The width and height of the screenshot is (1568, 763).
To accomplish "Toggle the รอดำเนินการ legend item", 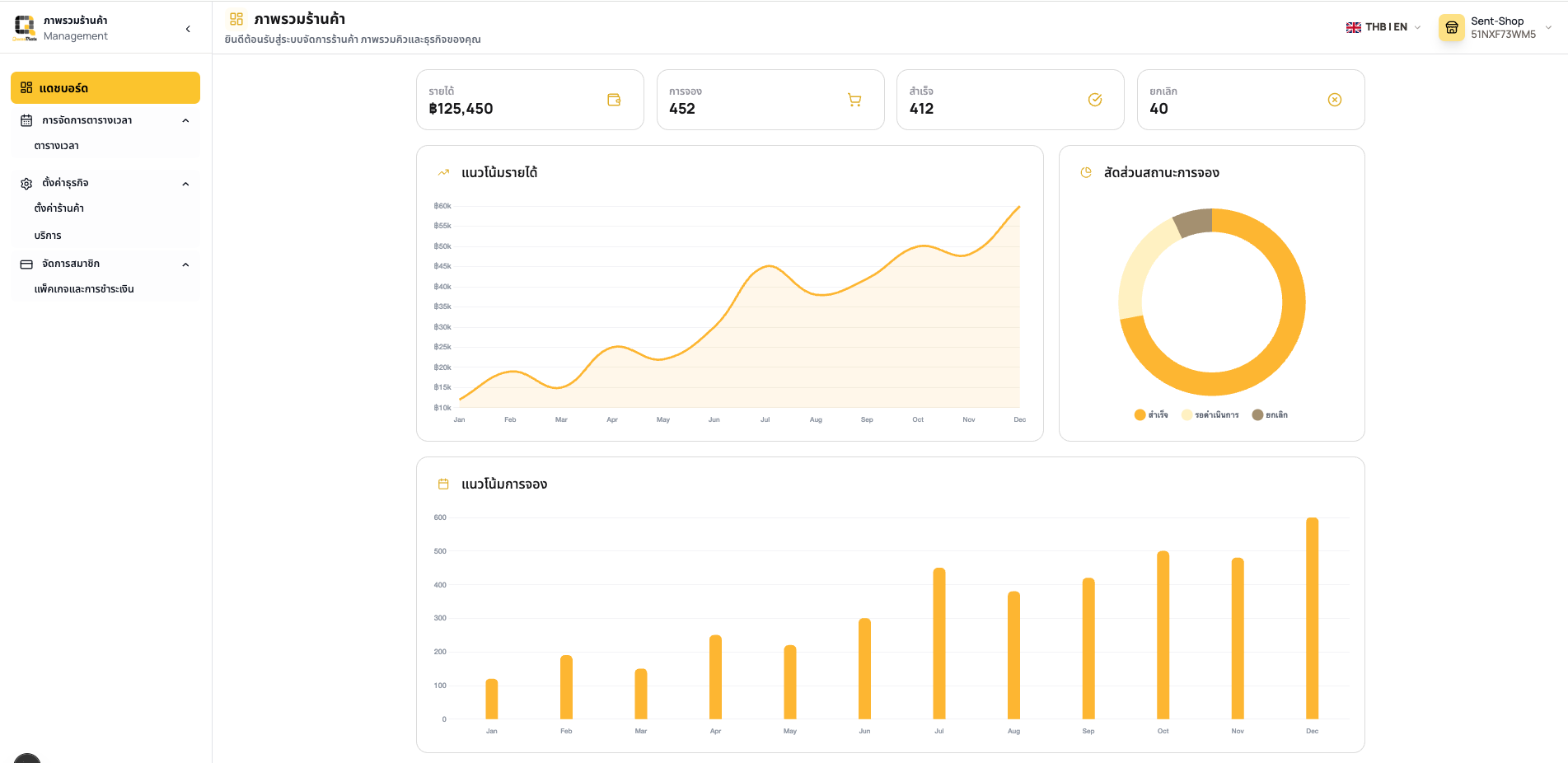I will point(1210,414).
